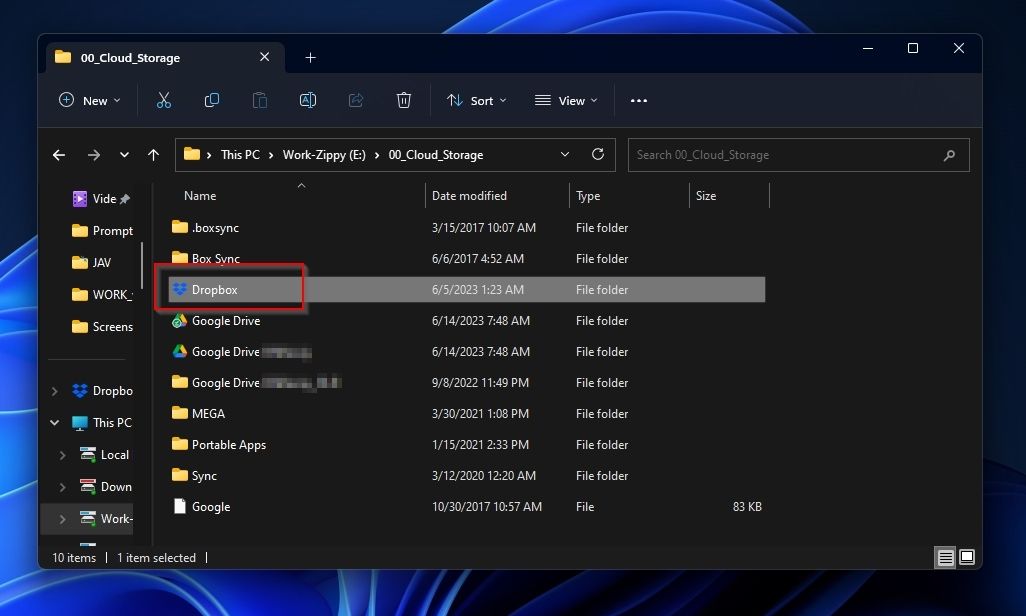Share the selected folder
The height and width of the screenshot is (616, 1026).
[355, 100]
